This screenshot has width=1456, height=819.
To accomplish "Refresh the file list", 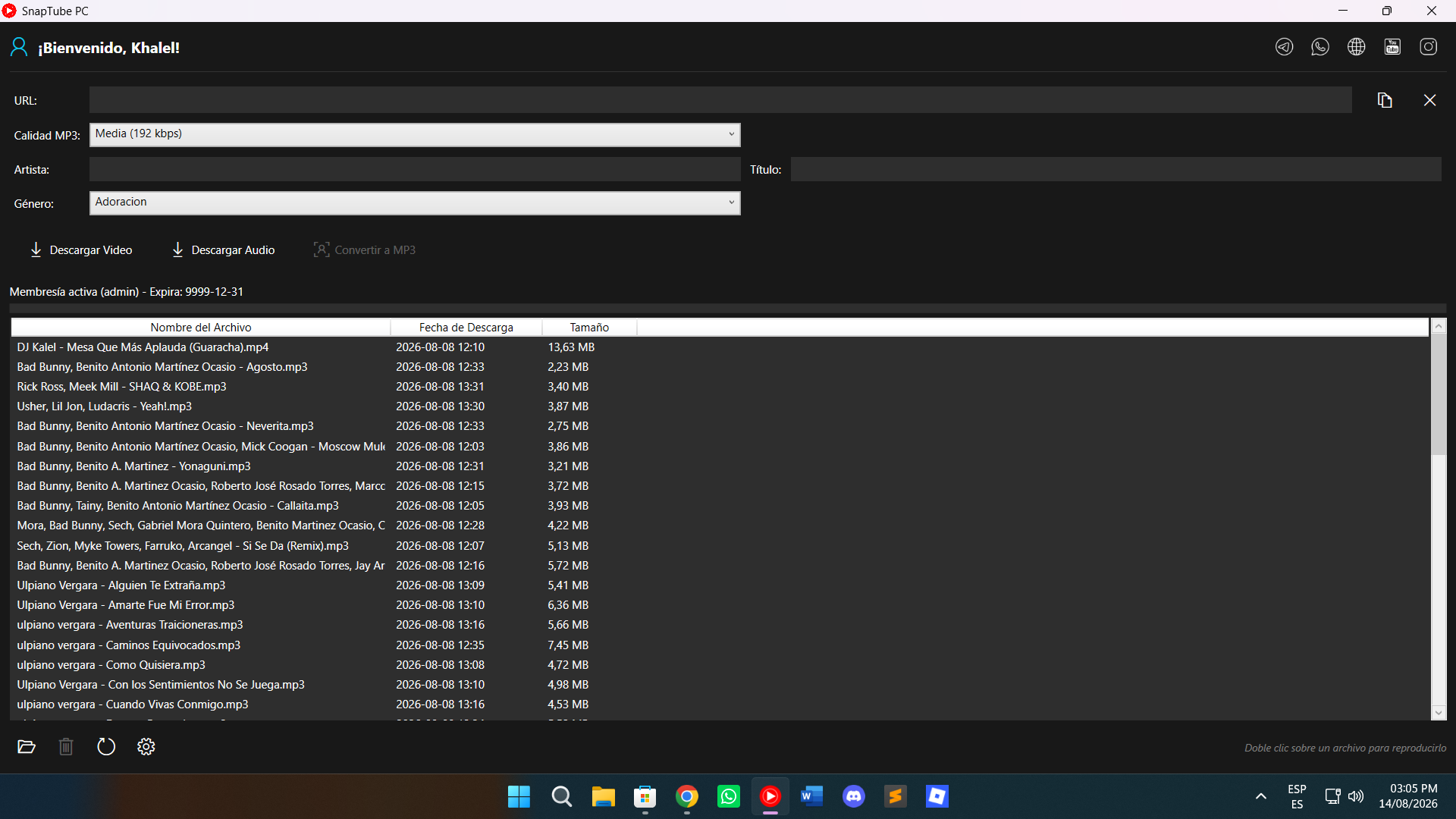I will pos(106,747).
